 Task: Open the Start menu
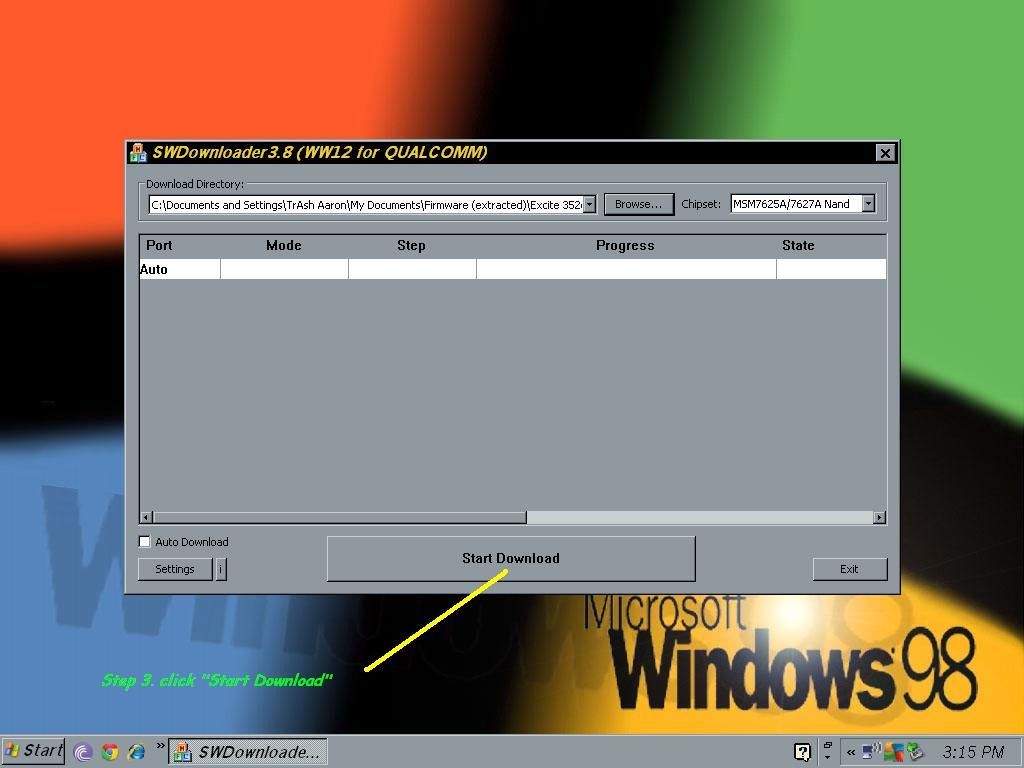(x=35, y=751)
